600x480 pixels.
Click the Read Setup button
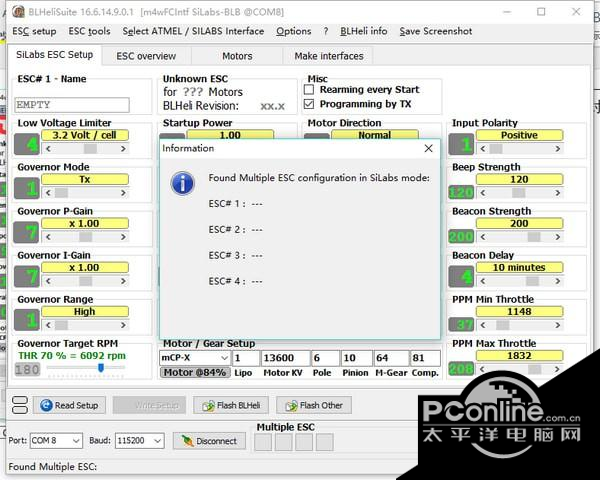point(69,405)
